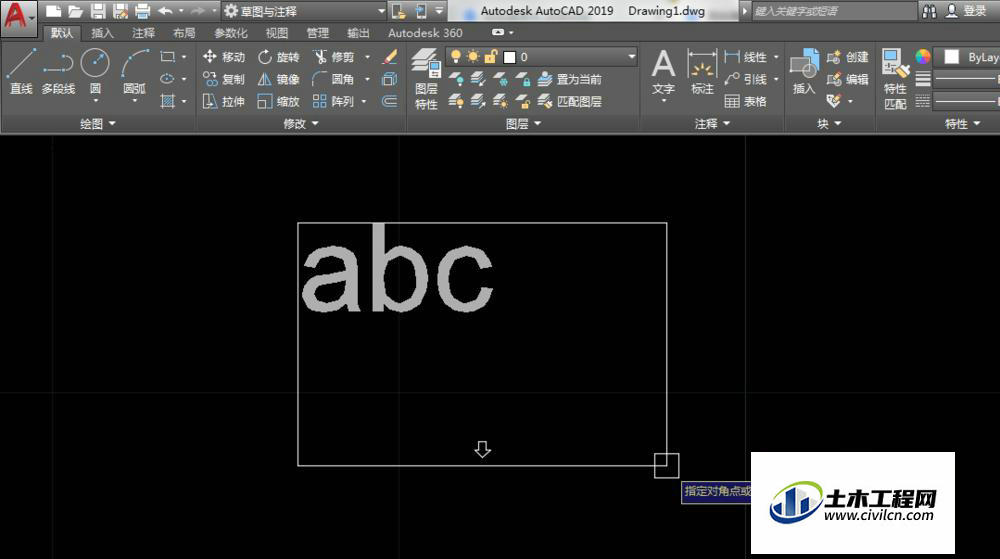Open Layer Properties (图层特性)

click(x=426, y=80)
